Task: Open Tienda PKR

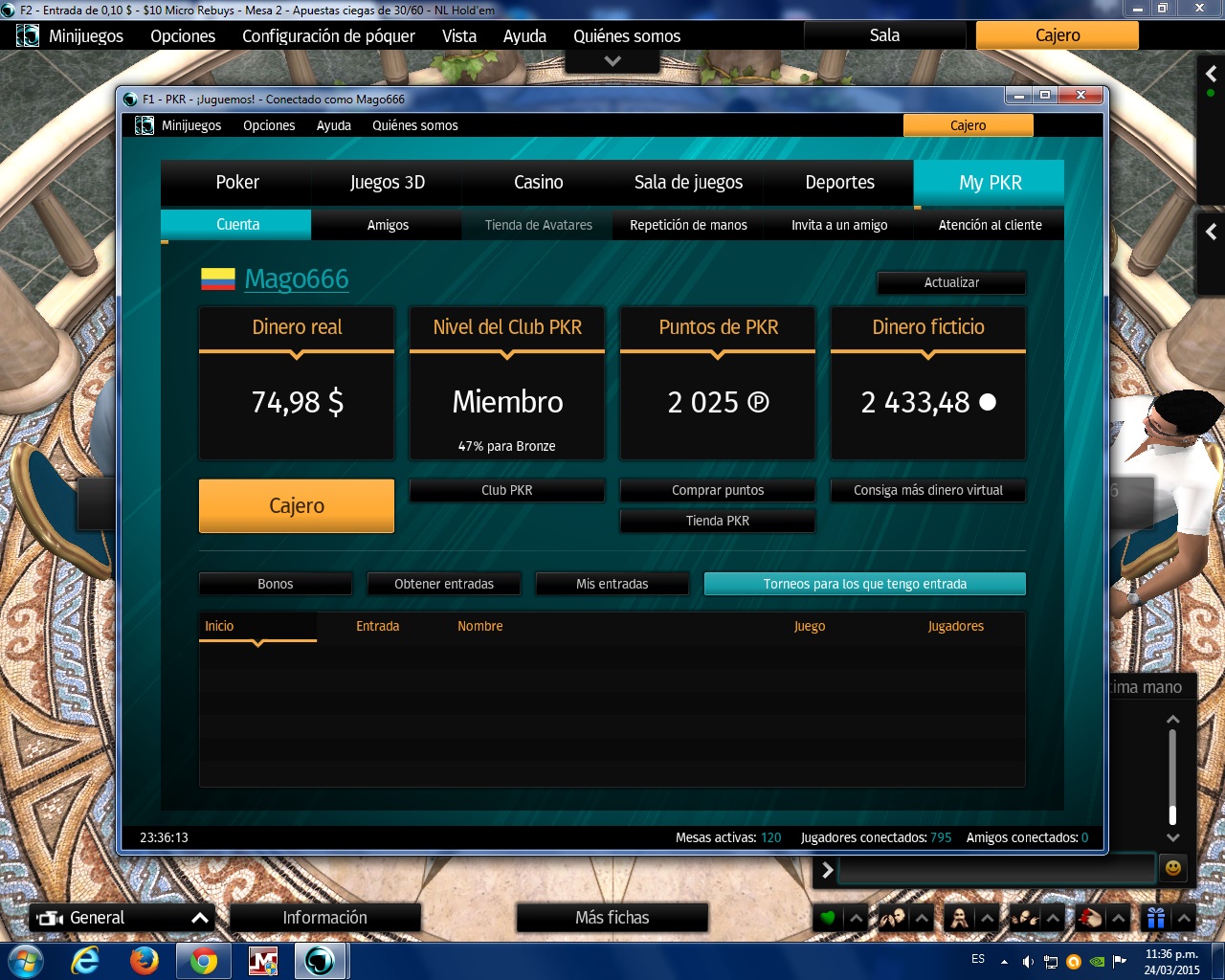Action: (718, 521)
